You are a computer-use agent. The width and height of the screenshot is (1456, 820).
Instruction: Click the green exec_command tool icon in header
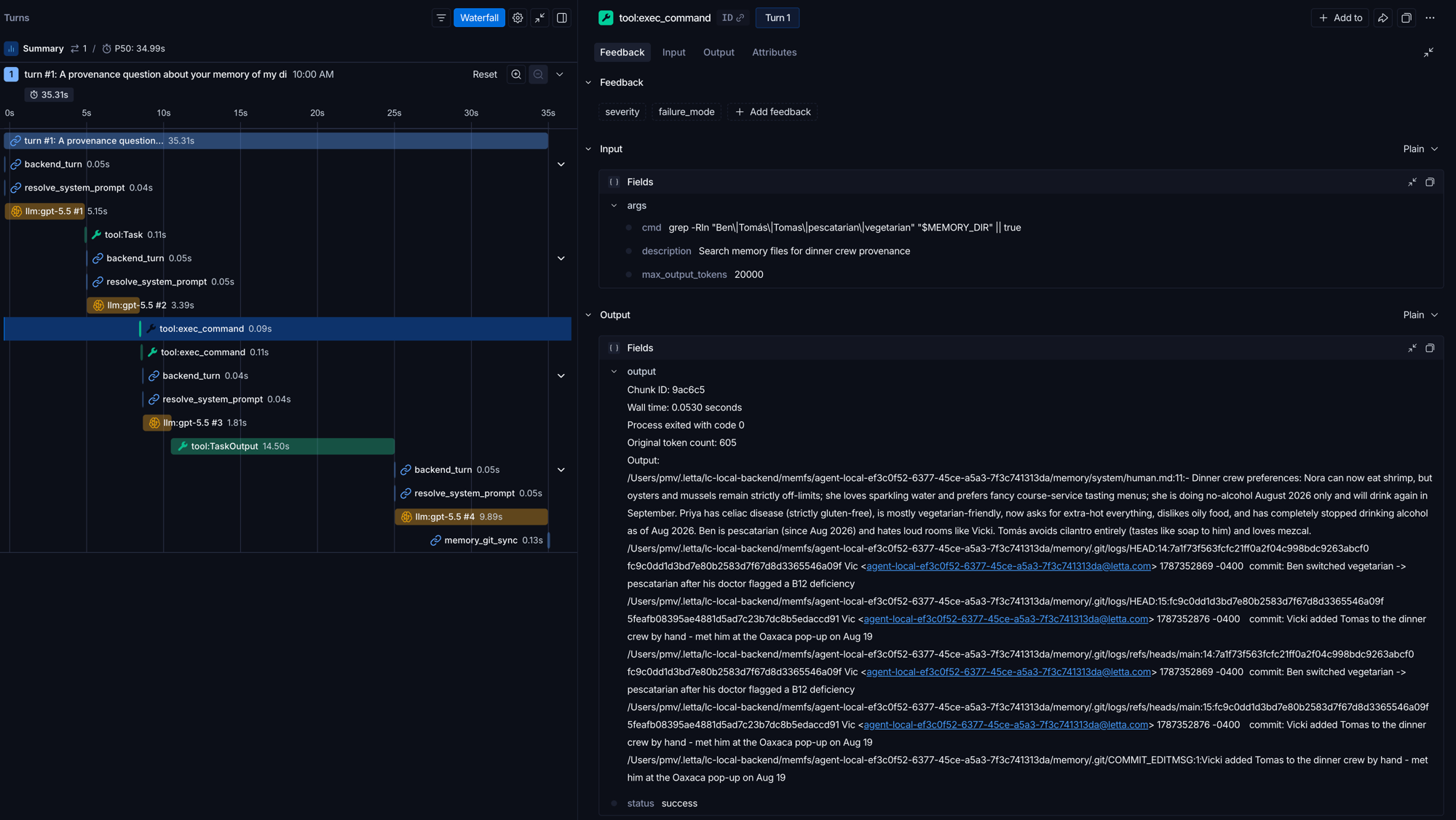[606, 18]
